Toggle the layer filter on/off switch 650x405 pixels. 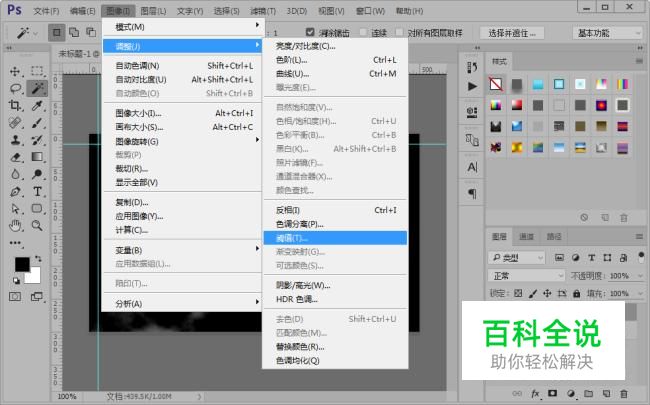point(641,257)
